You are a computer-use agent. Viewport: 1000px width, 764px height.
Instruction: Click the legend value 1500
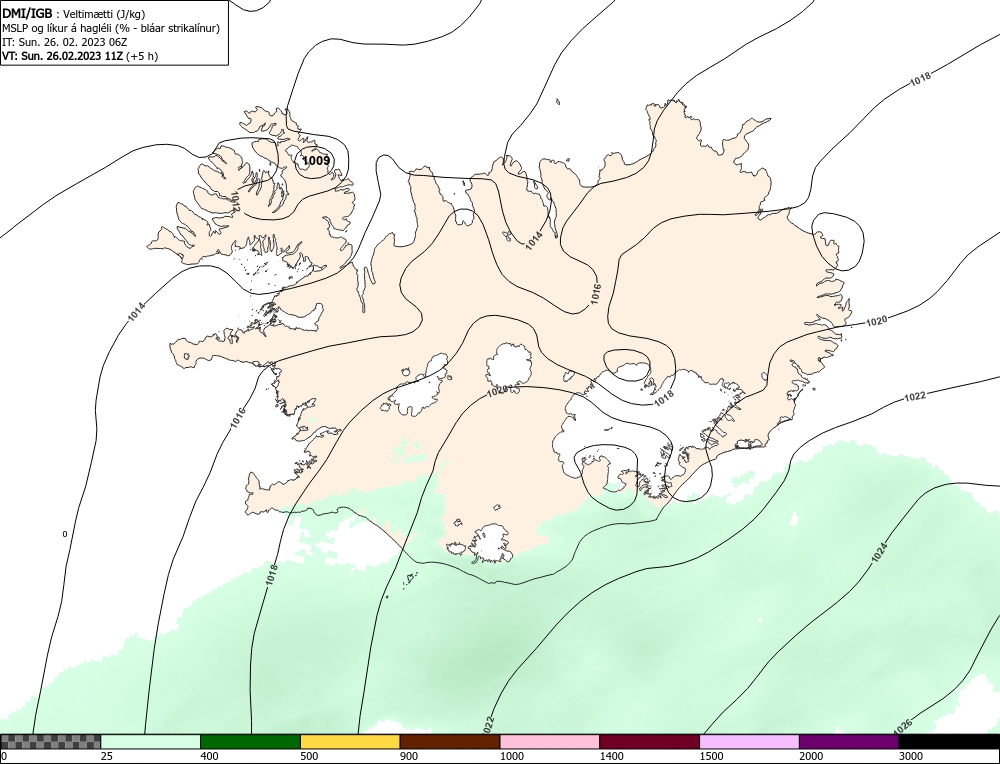[x=712, y=756]
